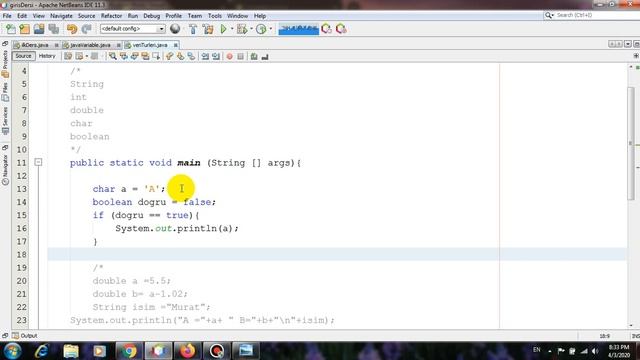Screen dimensions: 640x360
Task: Click the volume icon in system tray
Action: [x=595, y=351]
